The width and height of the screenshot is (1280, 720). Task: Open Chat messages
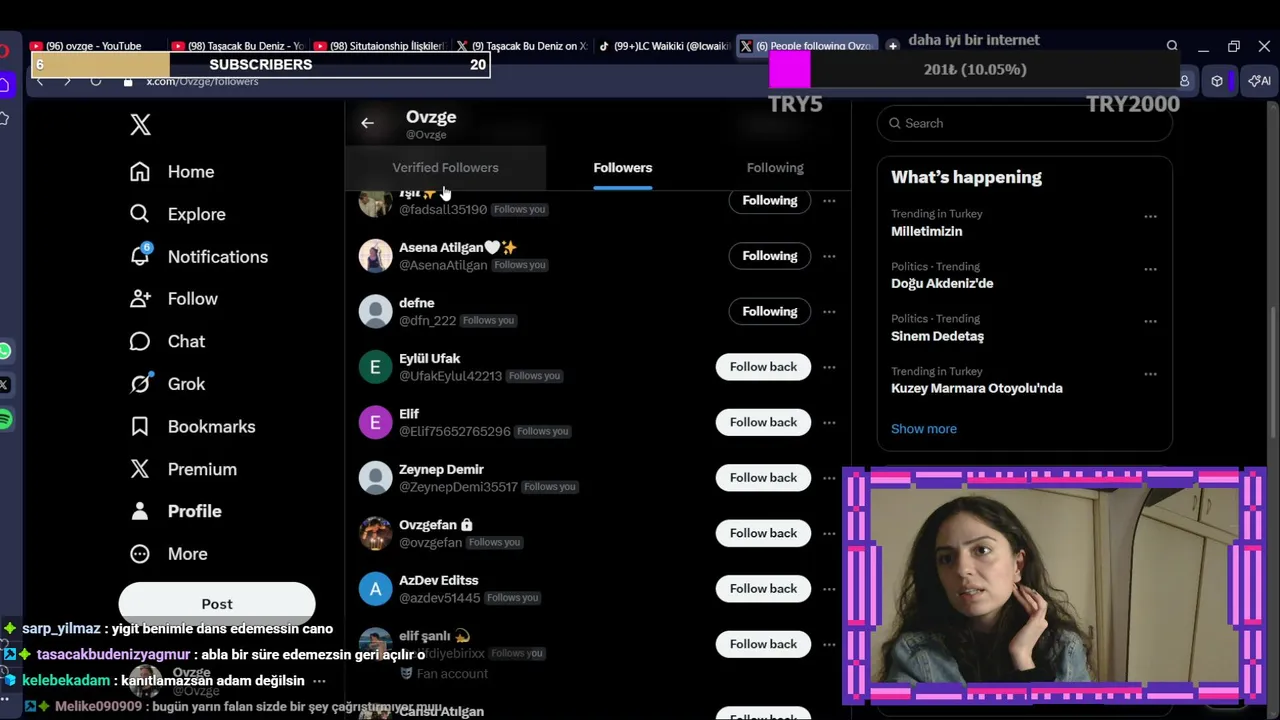167,342
